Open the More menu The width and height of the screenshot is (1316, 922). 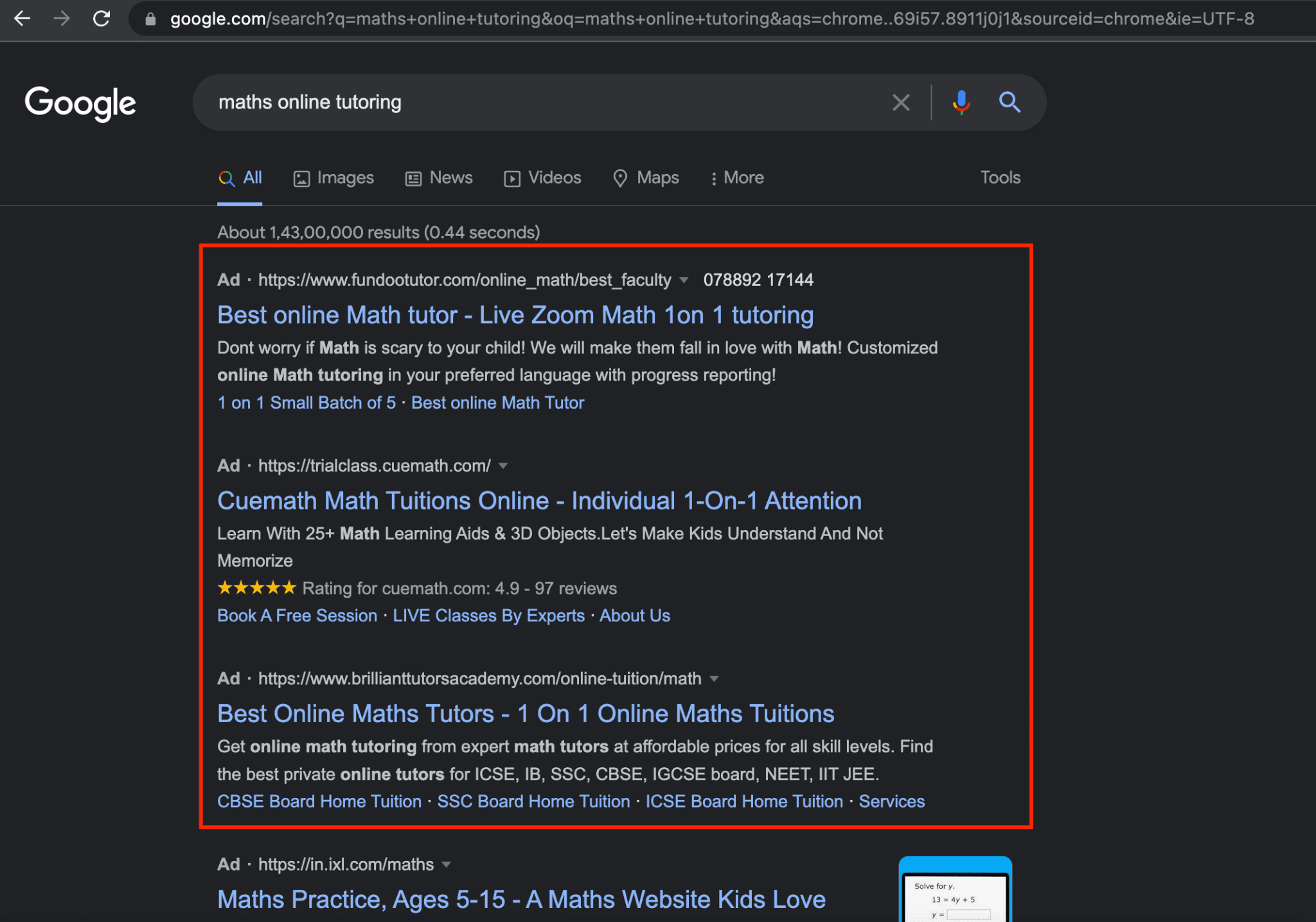pyautogui.click(x=737, y=178)
